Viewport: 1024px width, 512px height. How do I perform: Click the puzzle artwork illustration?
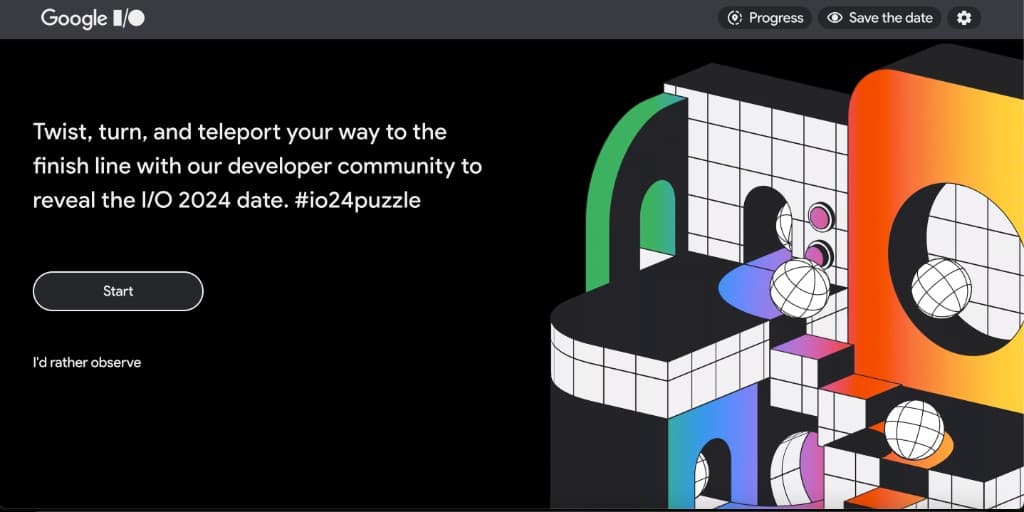(787, 278)
